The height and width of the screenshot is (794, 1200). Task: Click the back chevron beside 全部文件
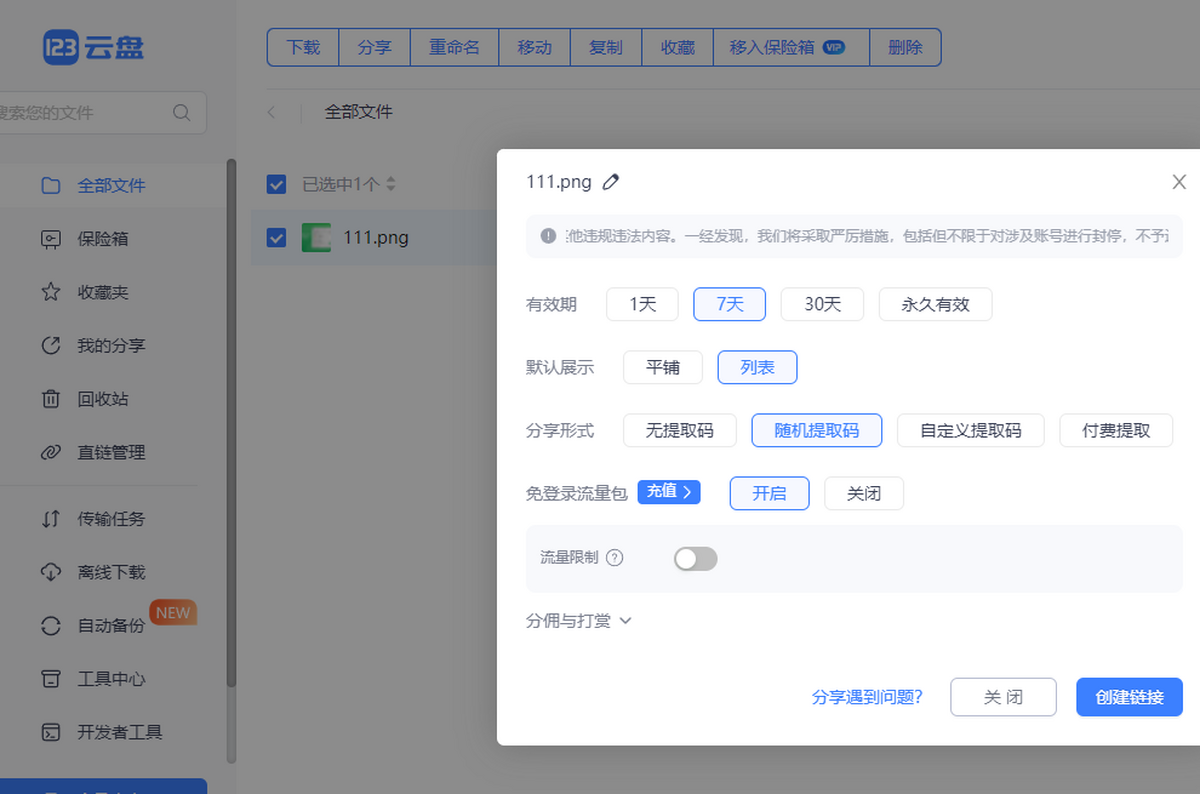[272, 112]
